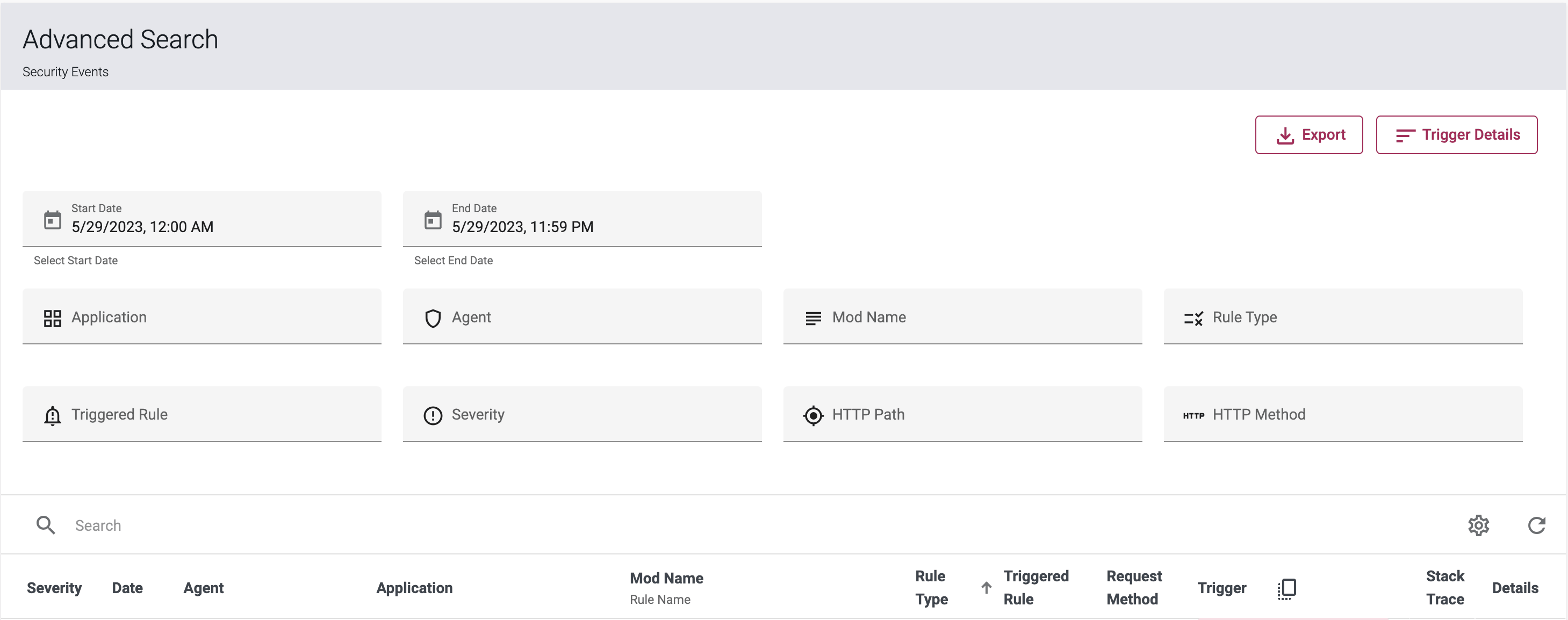The height and width of the screenshot is (620, 1568).
Task: Click the Agent shield icon
Action: [x=433, y=318]
